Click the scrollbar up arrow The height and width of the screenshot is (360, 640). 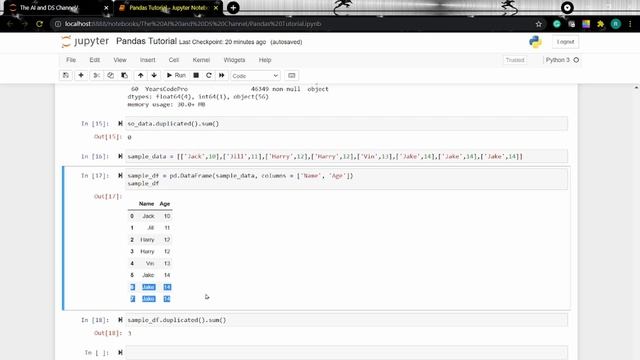coord(636,88)
